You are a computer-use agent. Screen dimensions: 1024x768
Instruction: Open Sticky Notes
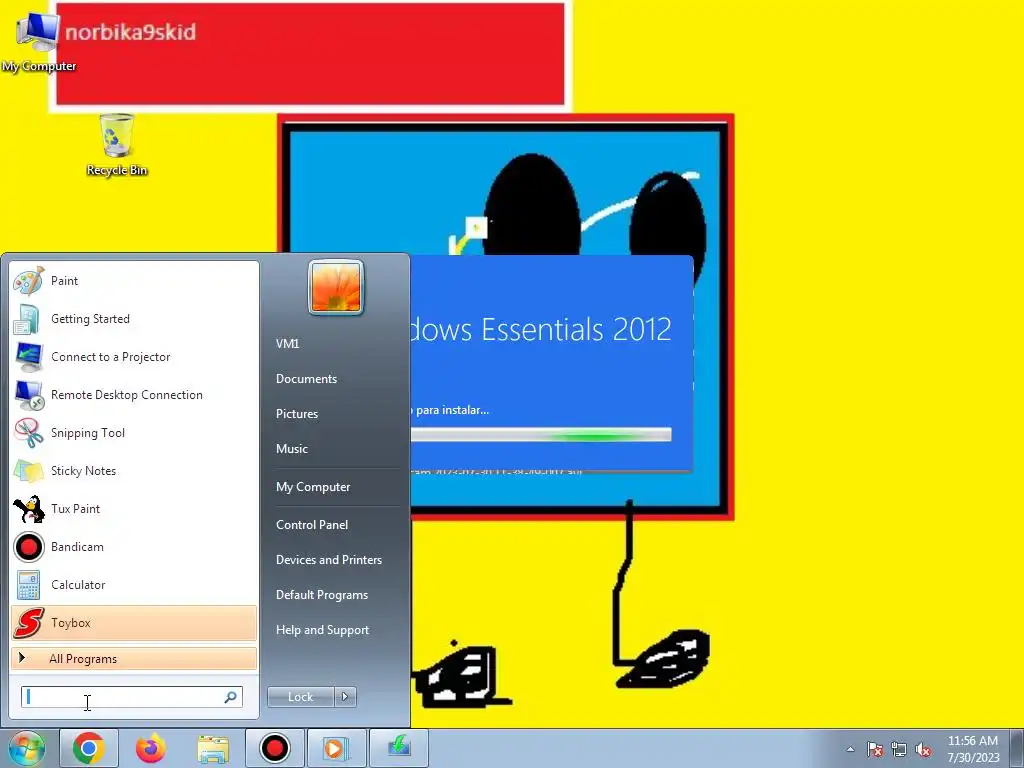[134, 471]
